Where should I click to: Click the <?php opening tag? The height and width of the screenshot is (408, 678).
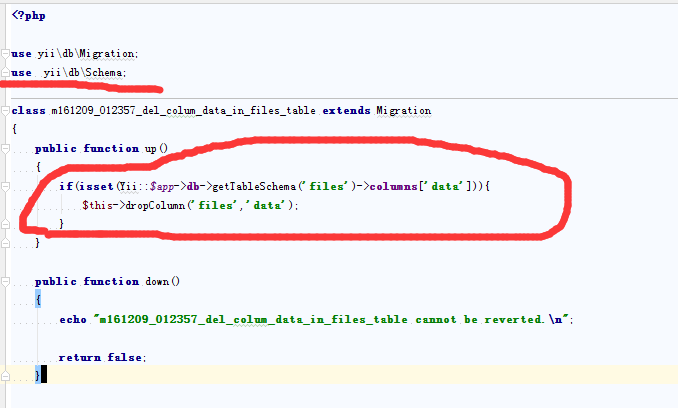click(29, 16)
